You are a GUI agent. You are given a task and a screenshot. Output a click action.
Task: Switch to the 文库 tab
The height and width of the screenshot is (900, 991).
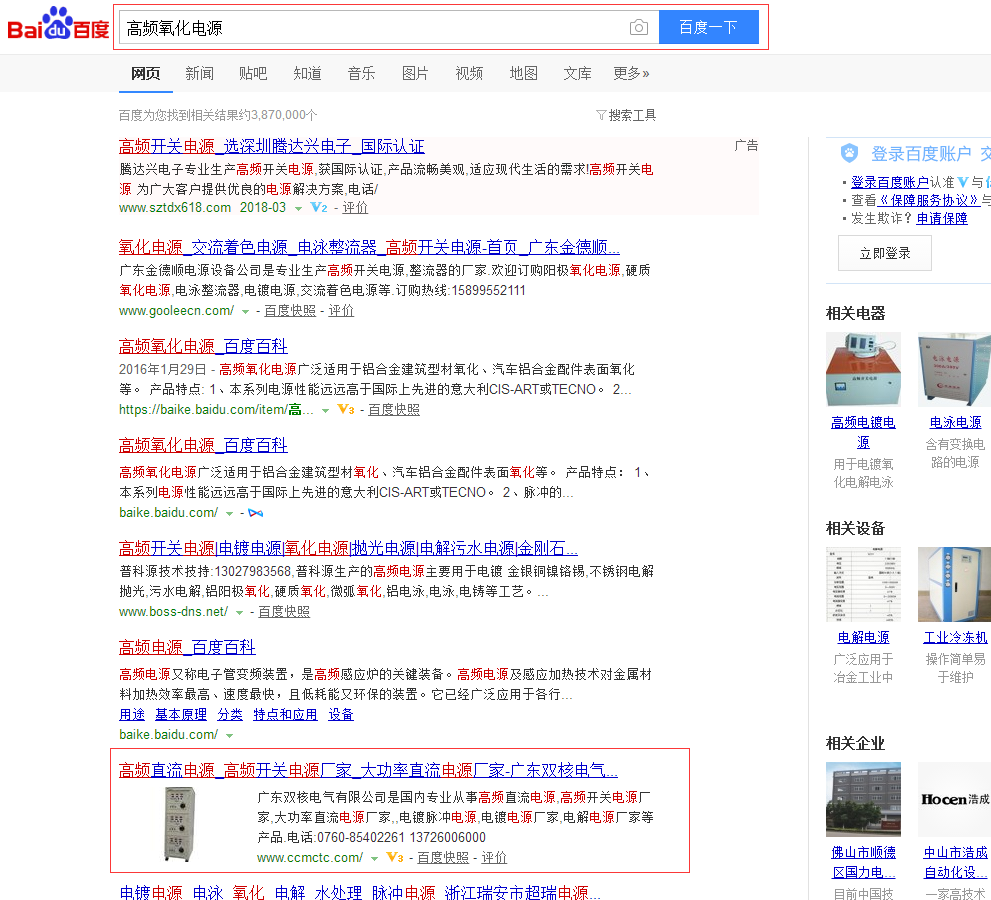point(577,73)
